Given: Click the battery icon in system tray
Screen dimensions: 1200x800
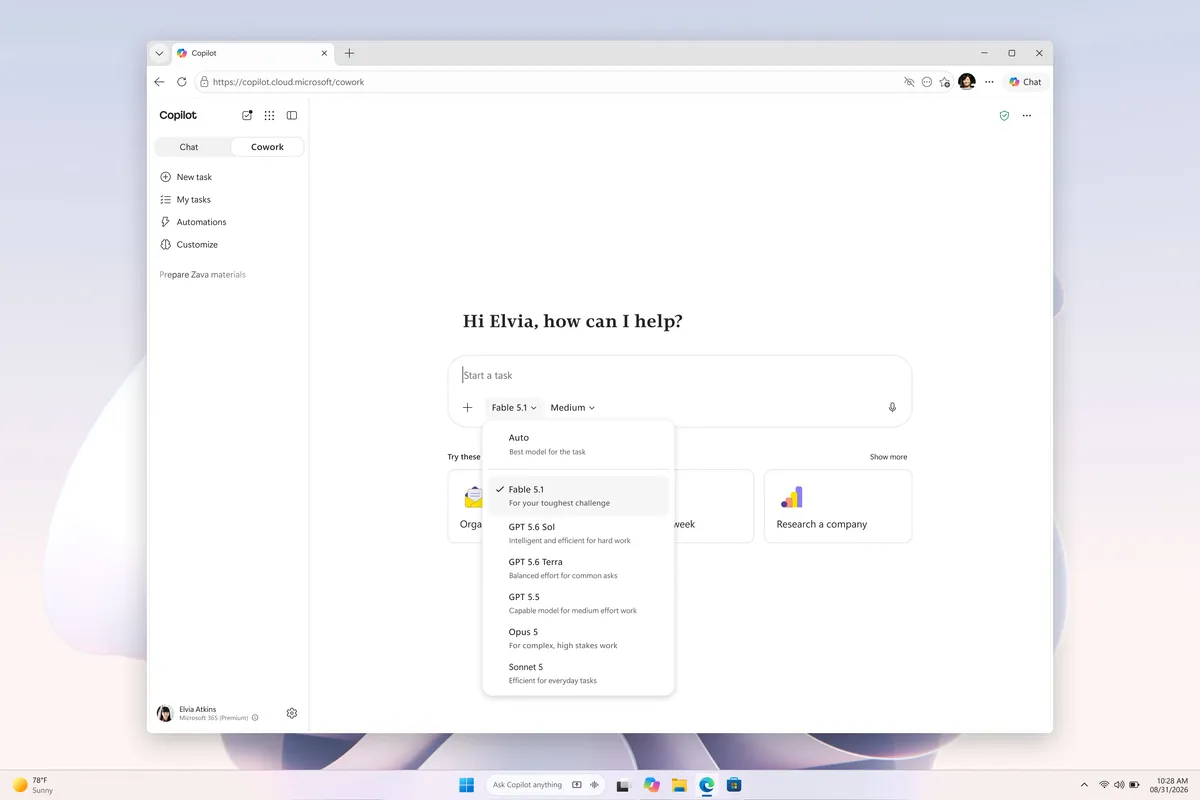Looking at the screenshot, I should coord(1135,785).
